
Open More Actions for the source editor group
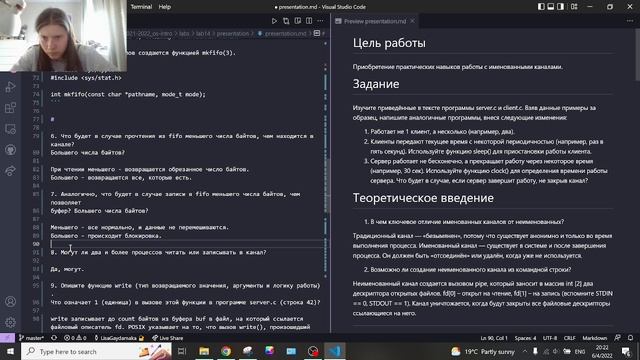(x=320, y=21)
